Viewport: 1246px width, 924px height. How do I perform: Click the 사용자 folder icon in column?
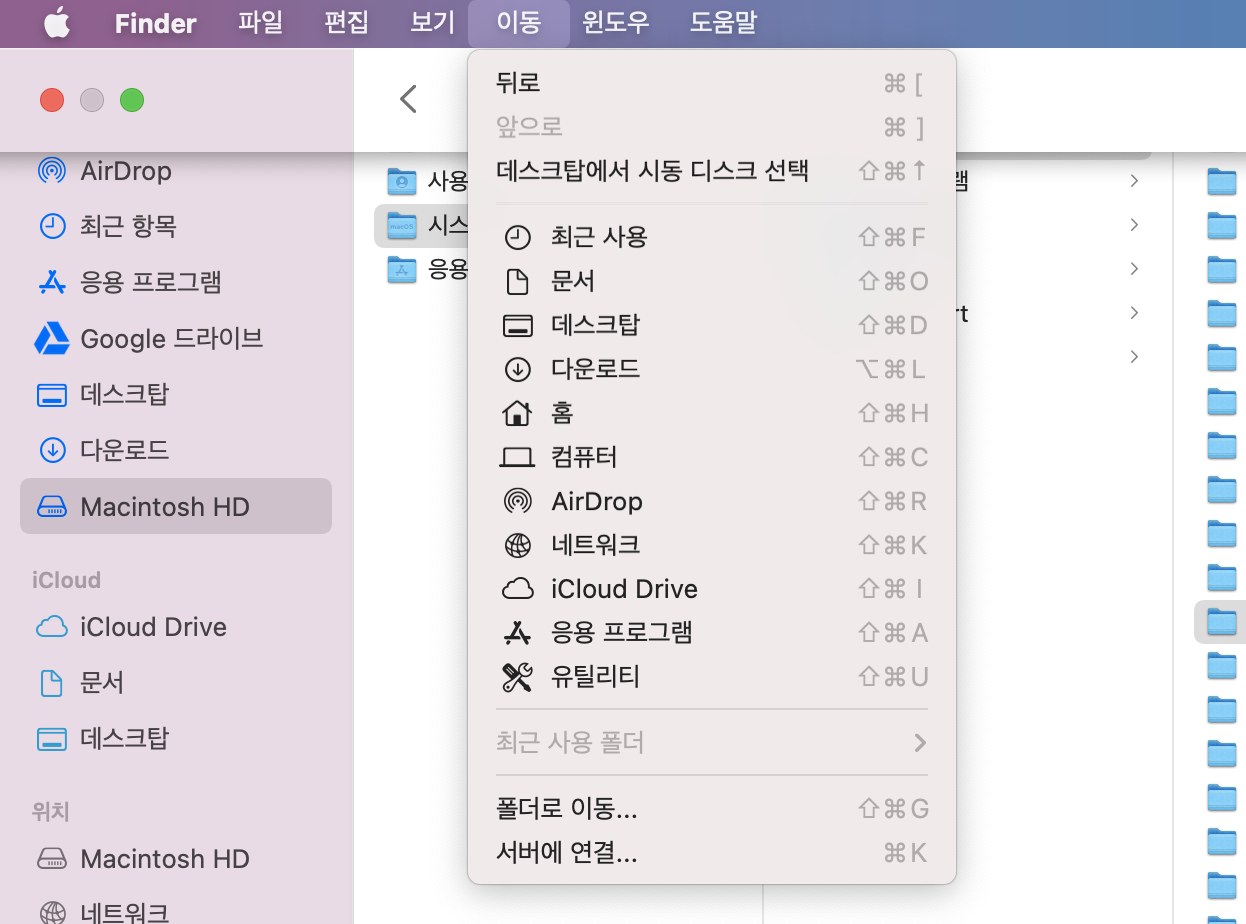[x=401, y=181]
